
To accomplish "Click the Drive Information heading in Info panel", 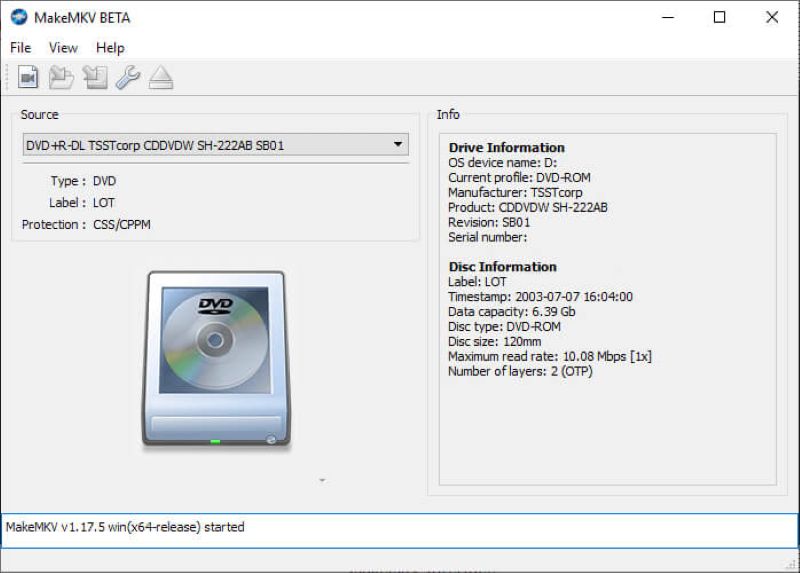I will pos(506,147).
